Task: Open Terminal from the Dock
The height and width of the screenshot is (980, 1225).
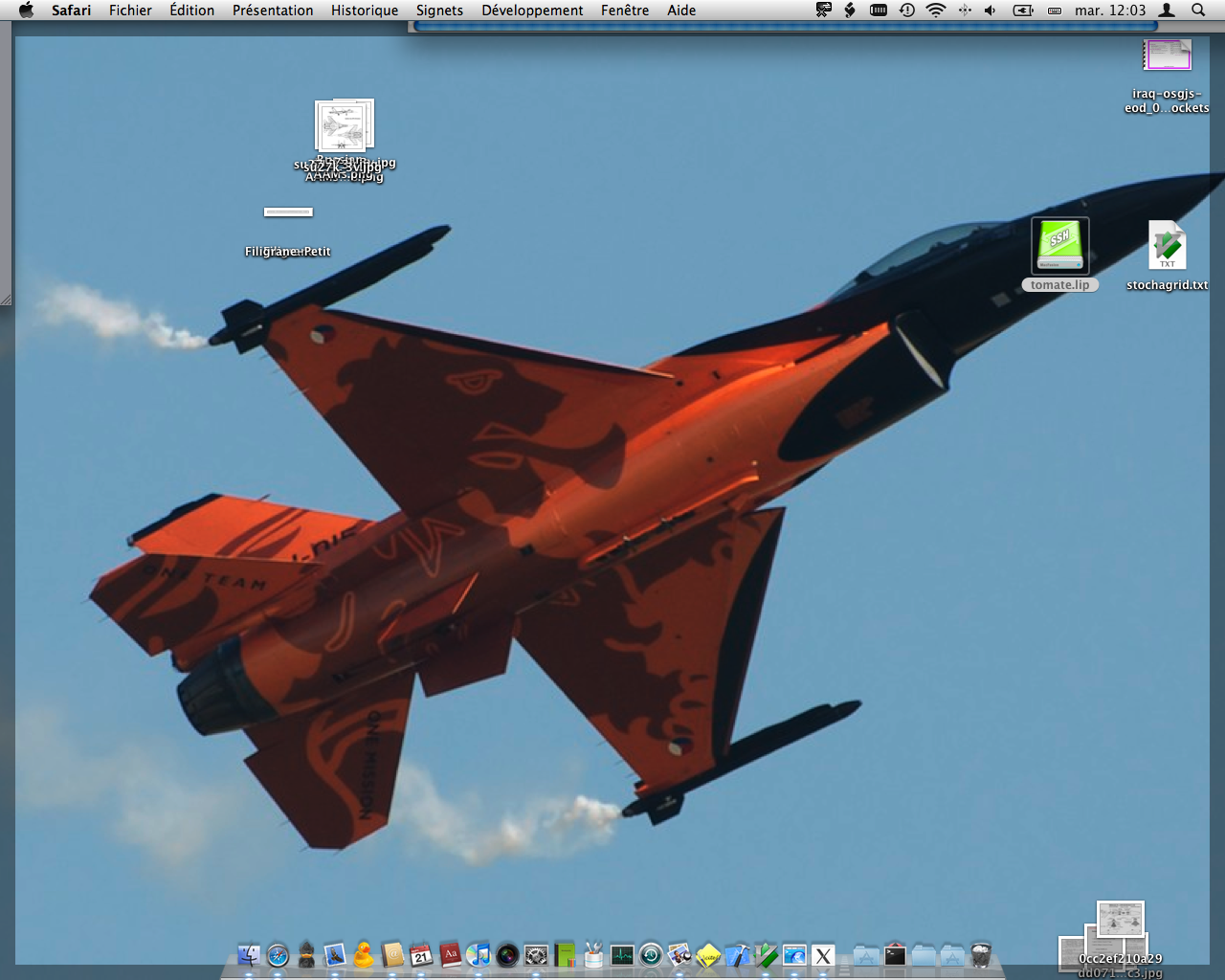Action: click(x=895, y=955)
